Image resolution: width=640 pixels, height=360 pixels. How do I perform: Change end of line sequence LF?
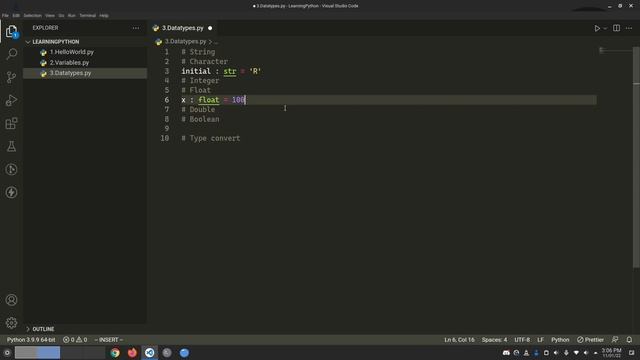pos(540,340)
